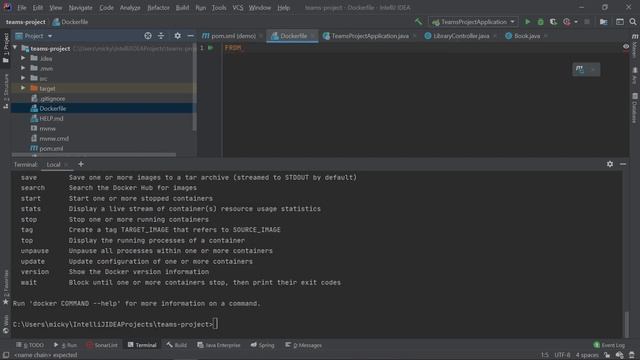Switch to LibraryController.java editor tab
The image size is (640, 360).
click(x=461, y=36)
